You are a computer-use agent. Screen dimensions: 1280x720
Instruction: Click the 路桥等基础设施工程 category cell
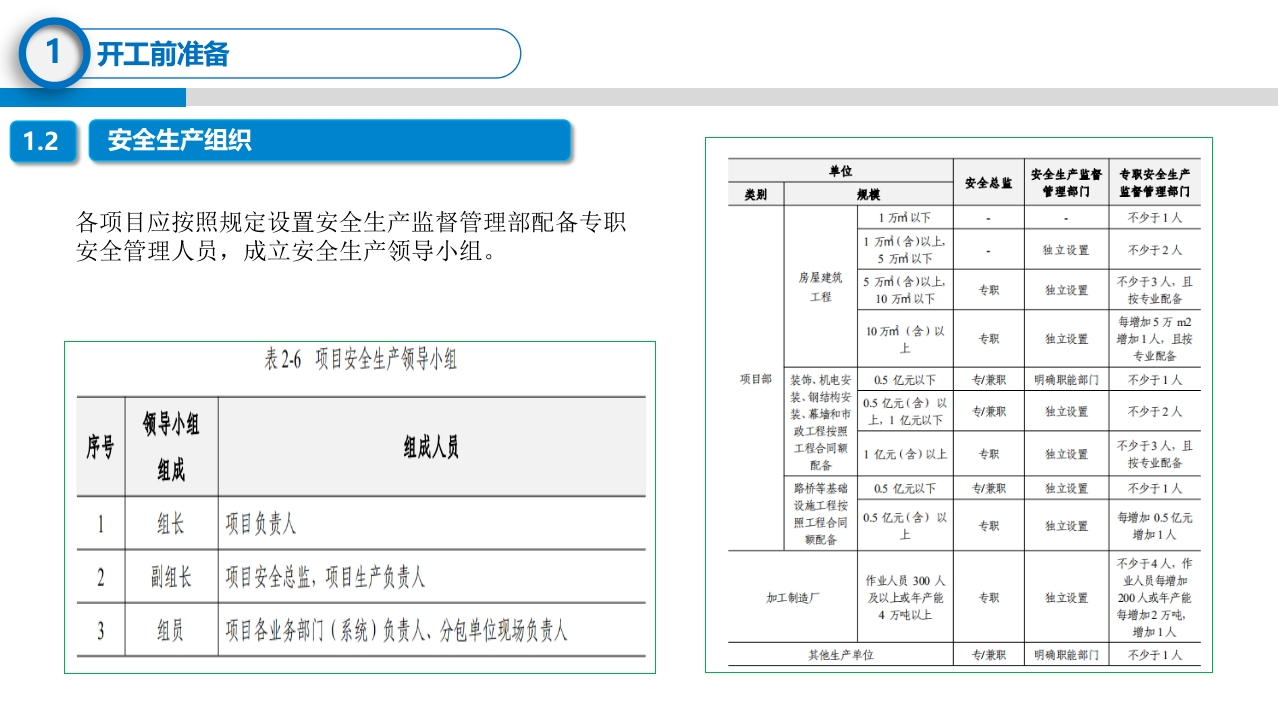point(820,514)
